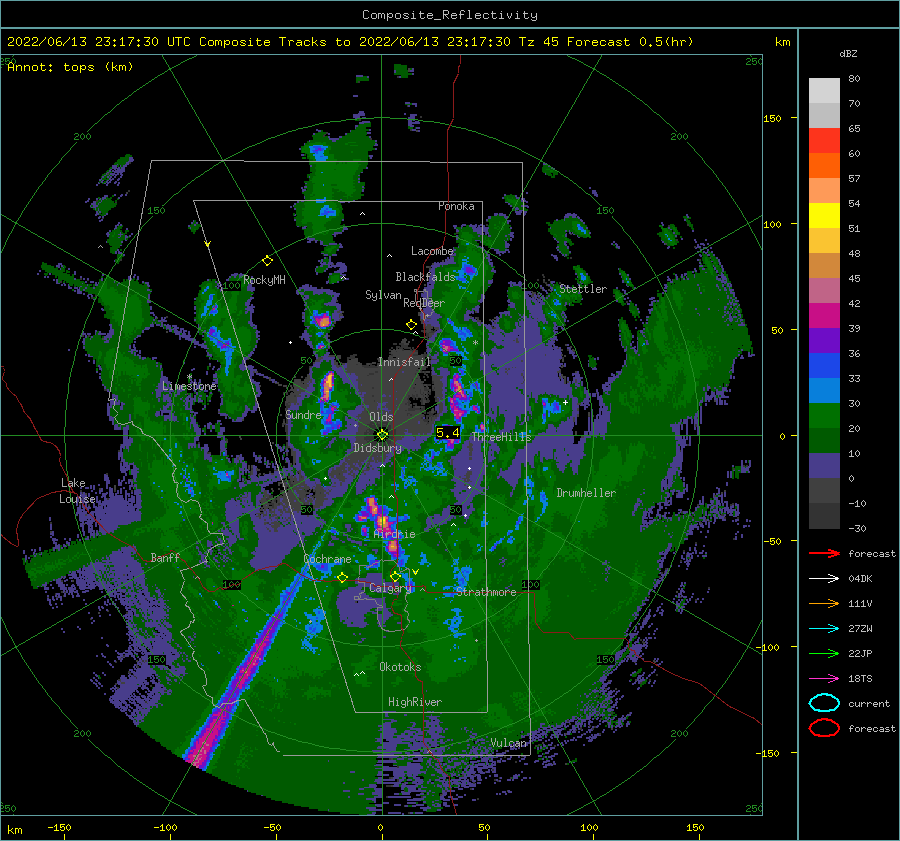The height and width of the screenshot is (841, 900).
Task: Click the Lacombe city label
Action: coord(432,251)
